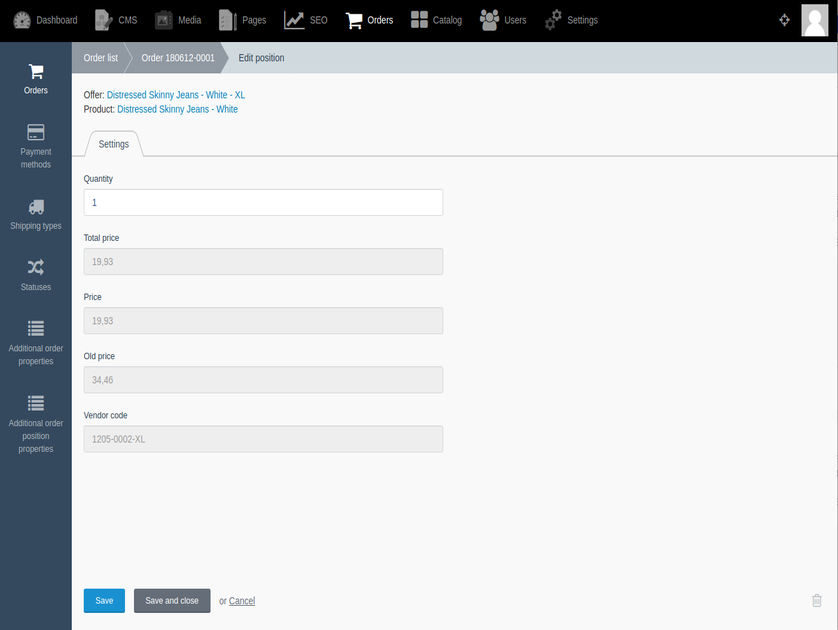Open the SEO chart icon
This screenshot has height=630, width=838.
click(x=294, y=20)
